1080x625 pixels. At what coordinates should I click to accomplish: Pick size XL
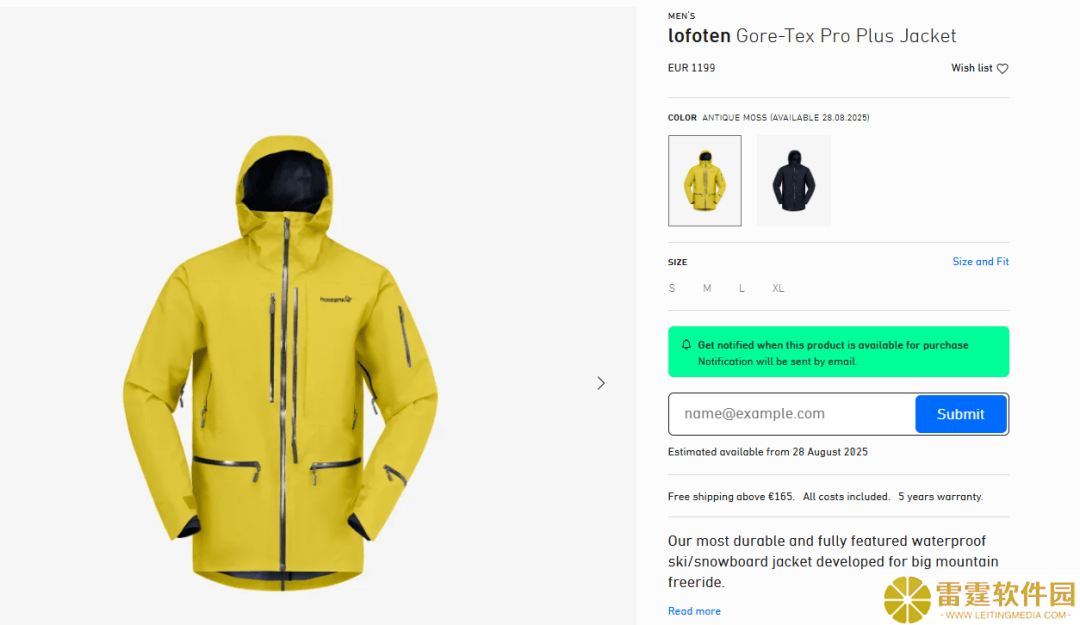coord(778,288)
